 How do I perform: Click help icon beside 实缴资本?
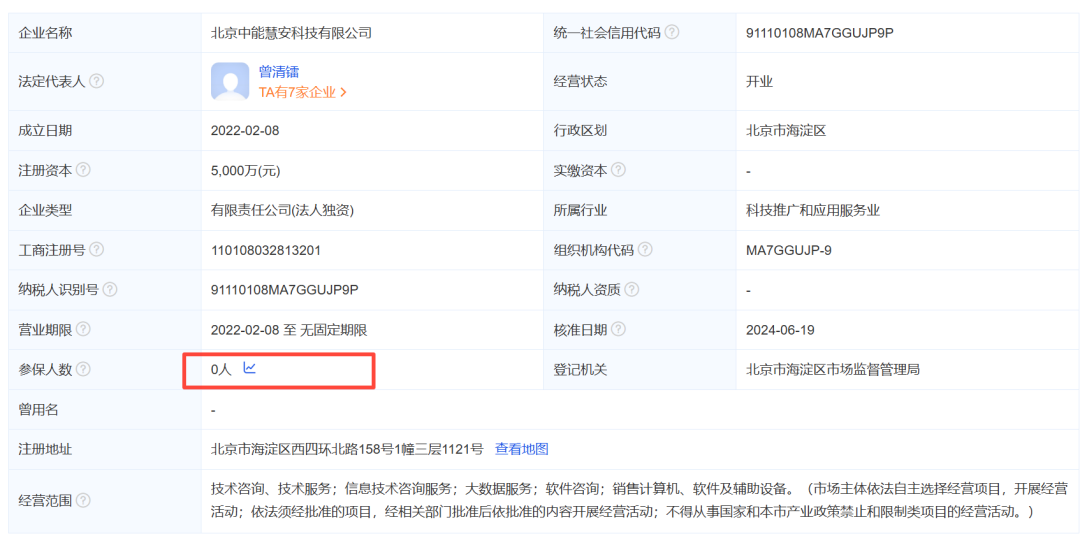tap(619, 170)
